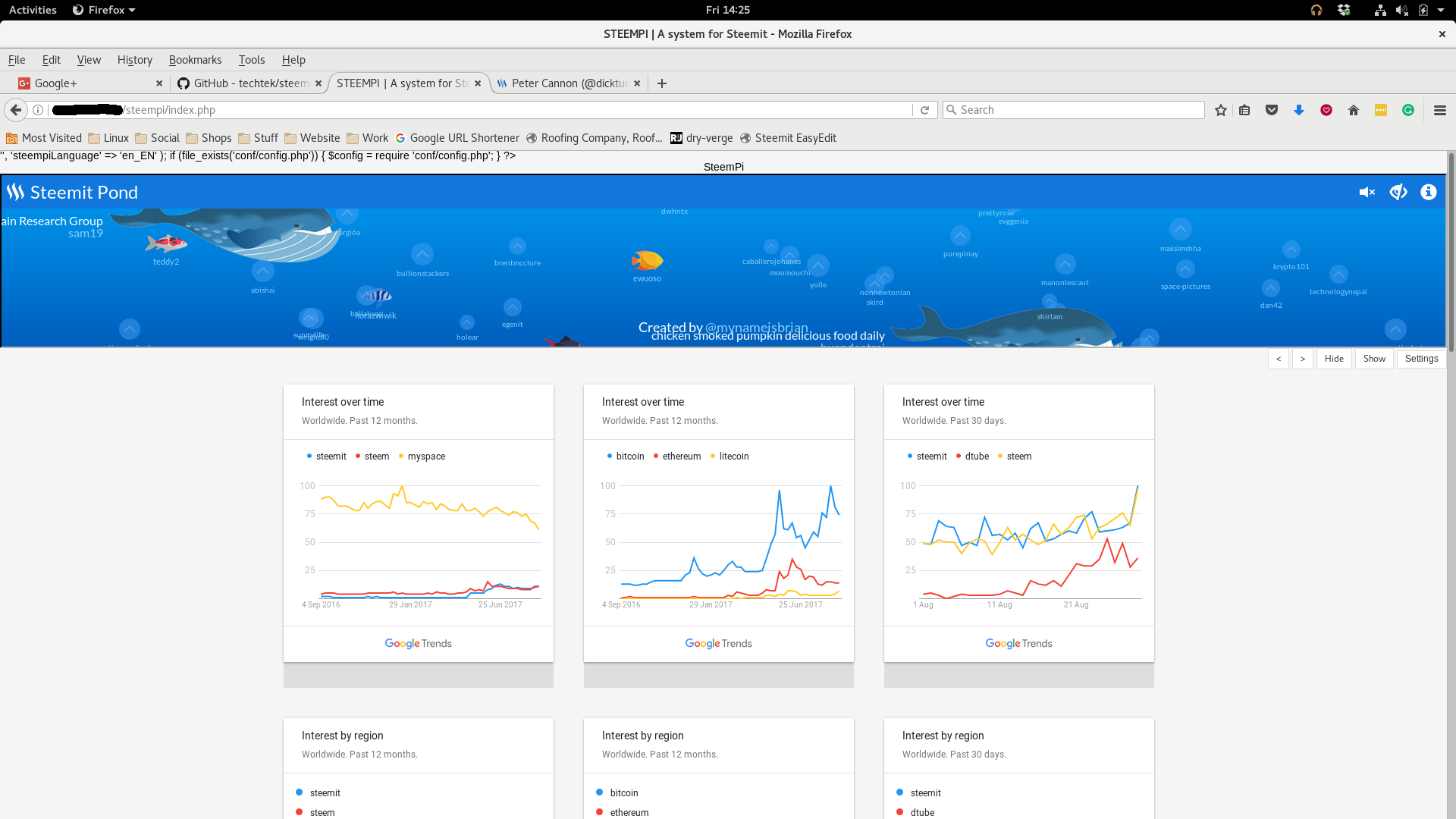Open the File menu

[x=17, y=60]
